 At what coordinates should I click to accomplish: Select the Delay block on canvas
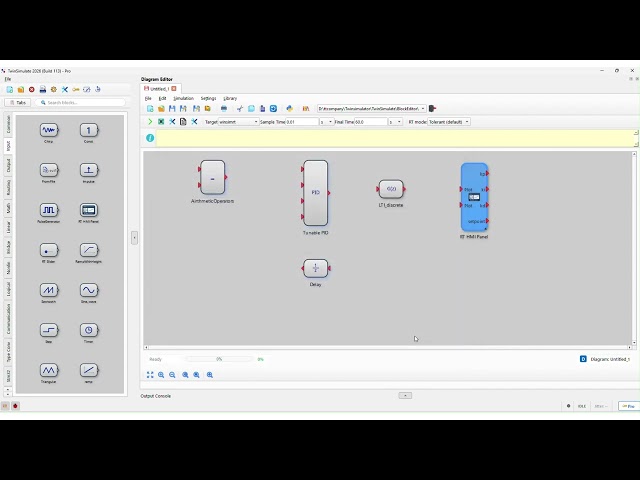point(316,268)
